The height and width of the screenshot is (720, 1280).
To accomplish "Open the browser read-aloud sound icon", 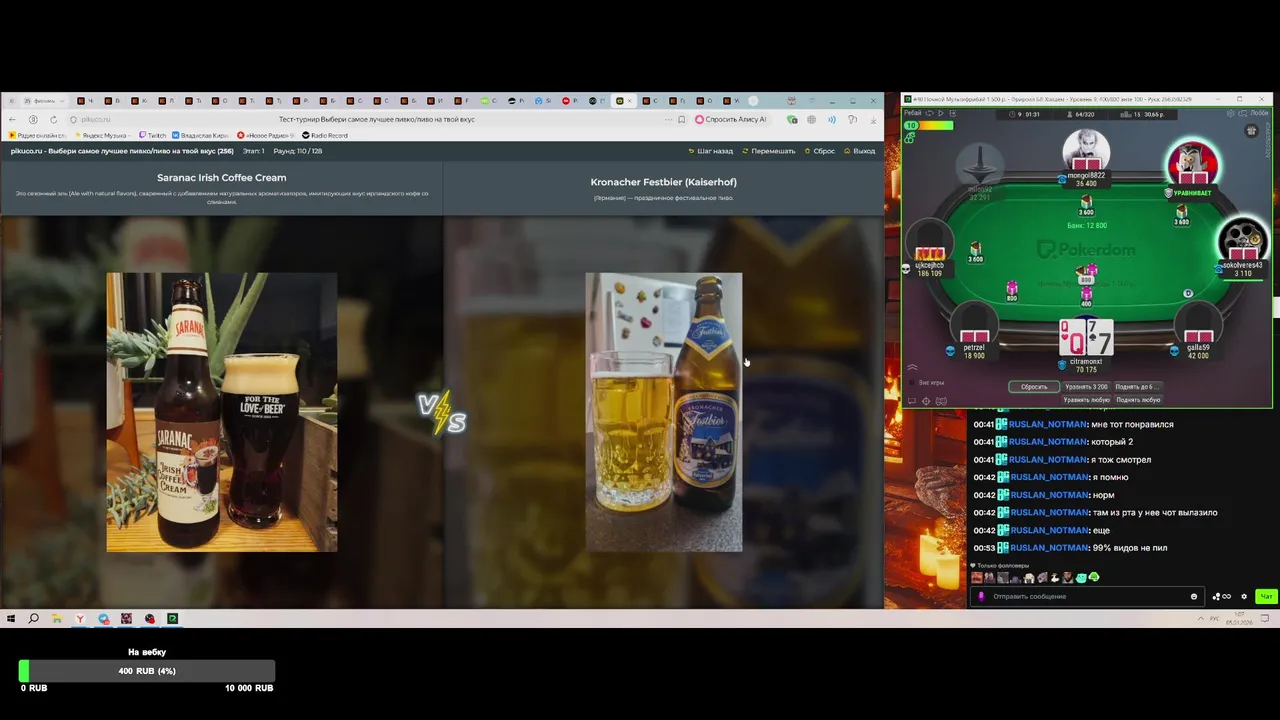I will 832,120.
